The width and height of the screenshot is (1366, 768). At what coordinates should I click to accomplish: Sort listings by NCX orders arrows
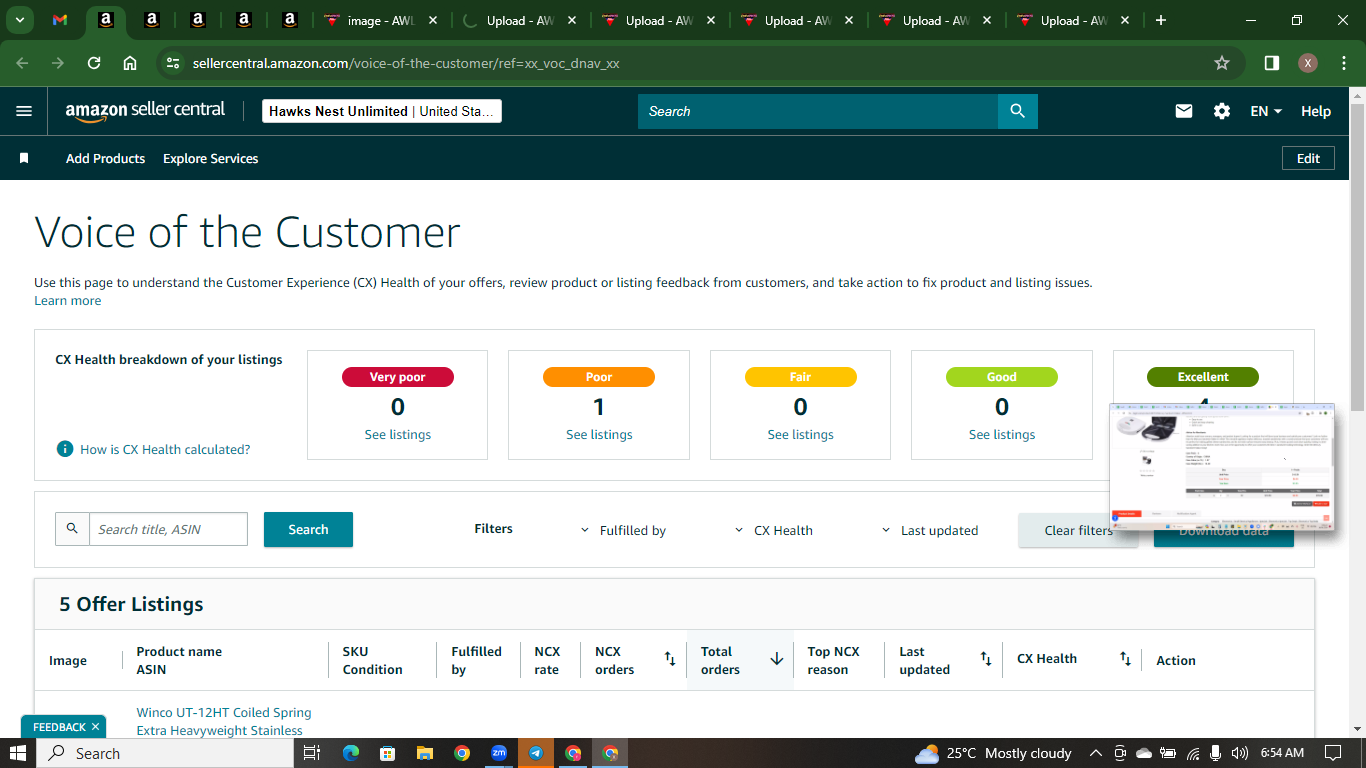[670, 659]
